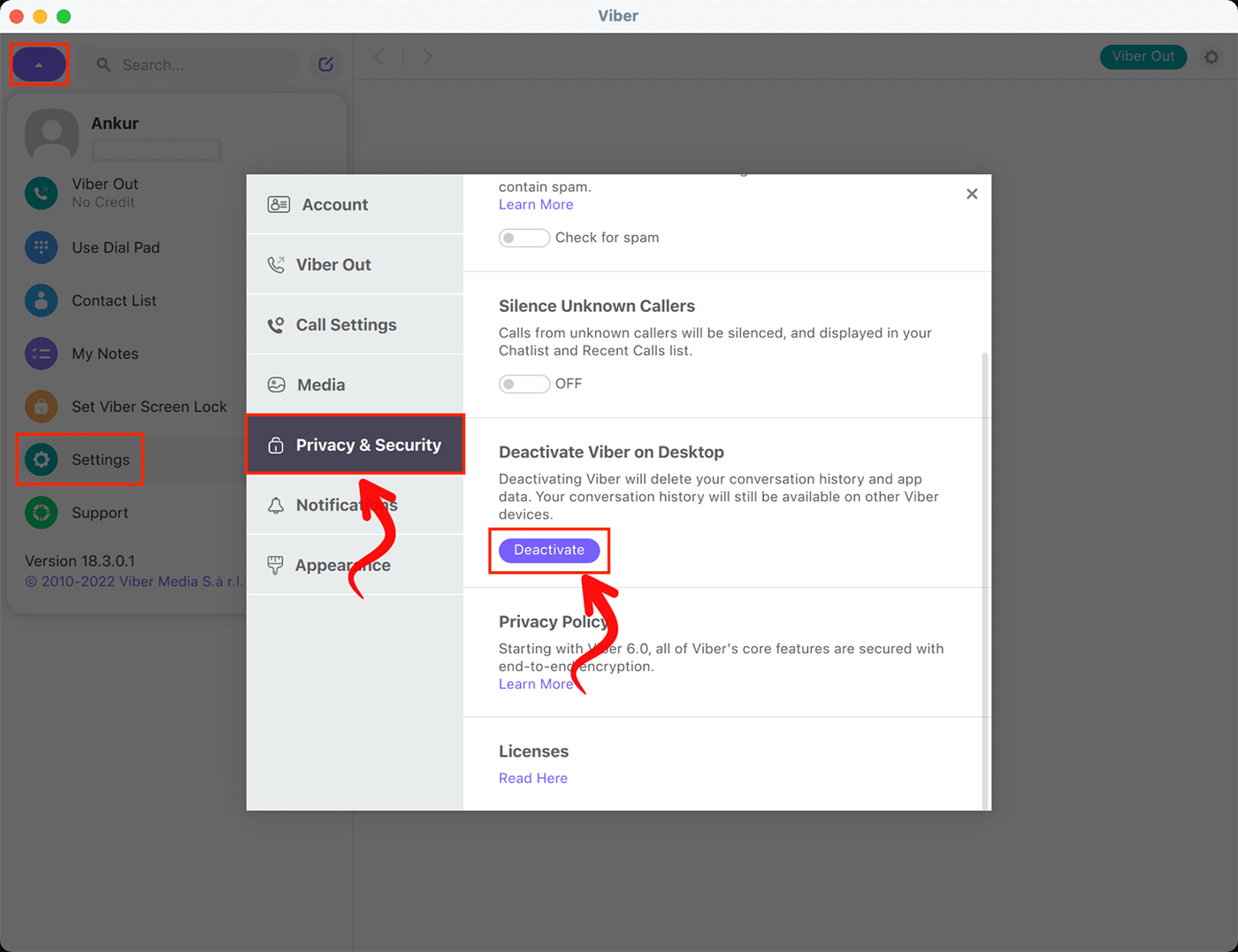This screenshot has width=1238, height=952.
Task: Click the green Viber Out button
Action: (1142, 57)
